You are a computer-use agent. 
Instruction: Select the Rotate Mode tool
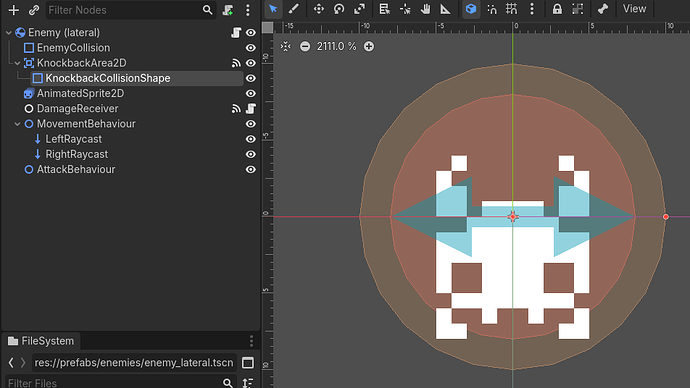[x=339, y=9]
